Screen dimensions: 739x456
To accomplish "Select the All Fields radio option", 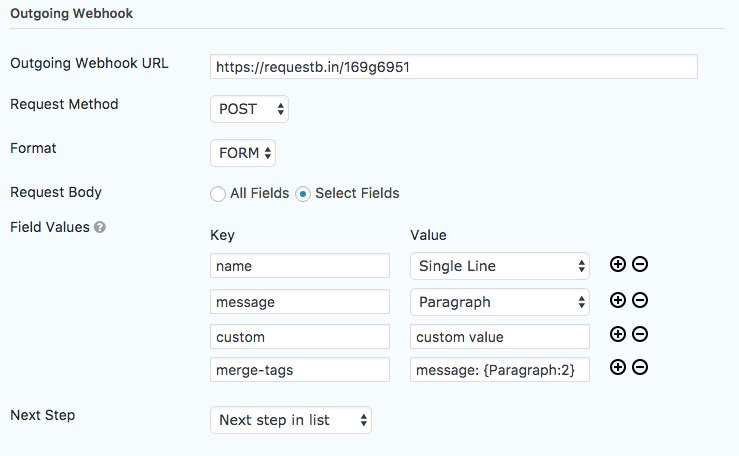I will coord(218,194).
